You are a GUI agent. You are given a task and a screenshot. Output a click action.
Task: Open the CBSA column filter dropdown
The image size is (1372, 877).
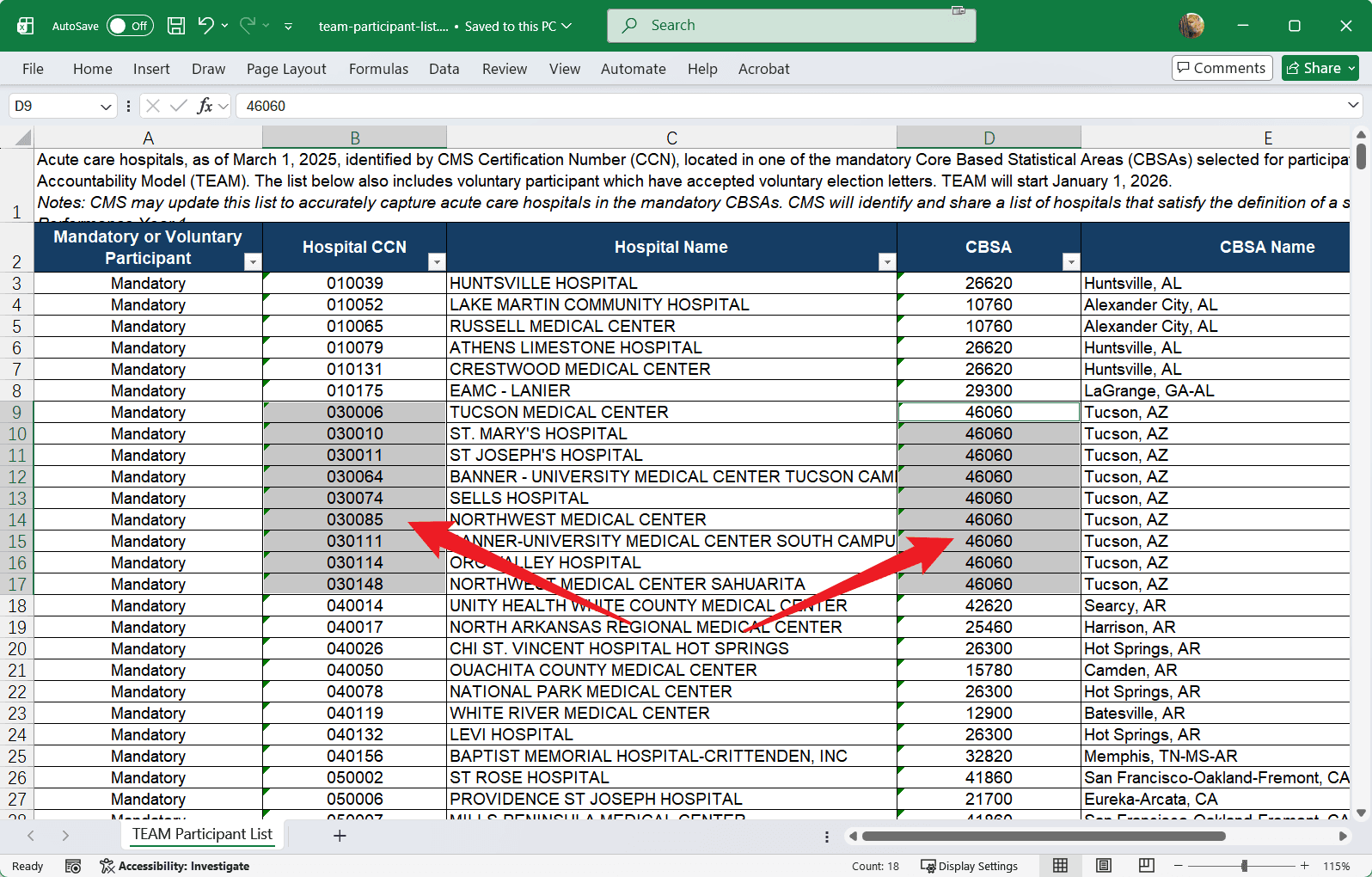[1071, 261]
